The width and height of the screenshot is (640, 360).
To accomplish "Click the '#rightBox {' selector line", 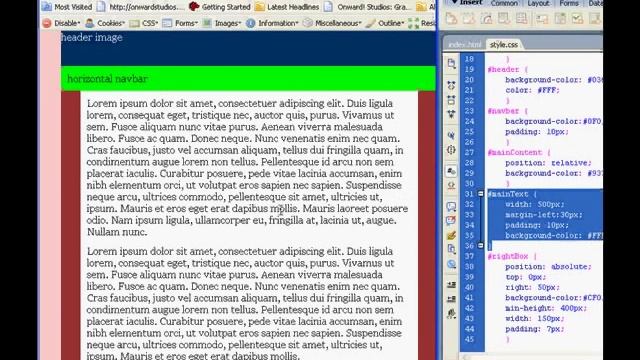I will (512, 256).
